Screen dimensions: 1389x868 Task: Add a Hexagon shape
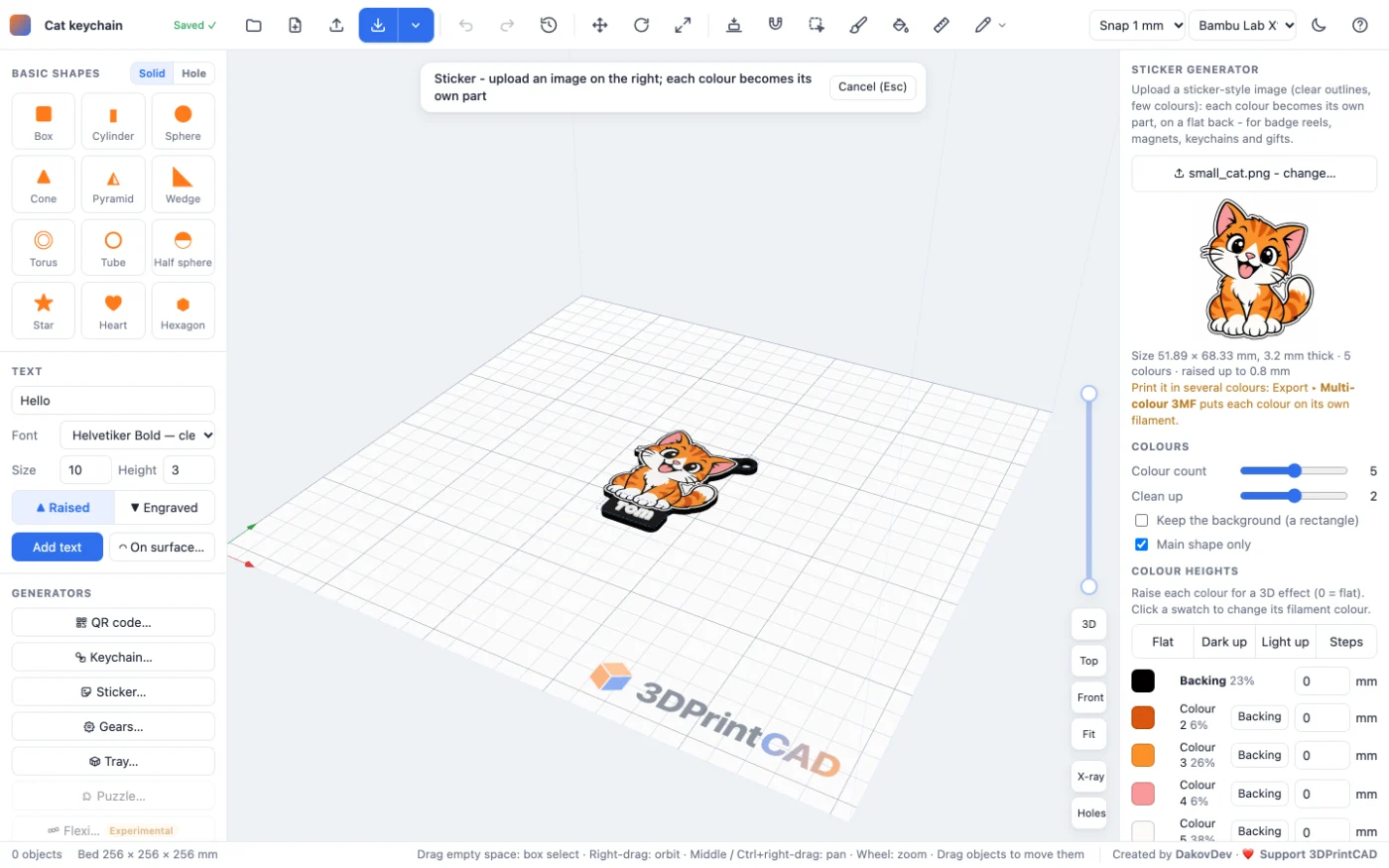tap(183, 310)
